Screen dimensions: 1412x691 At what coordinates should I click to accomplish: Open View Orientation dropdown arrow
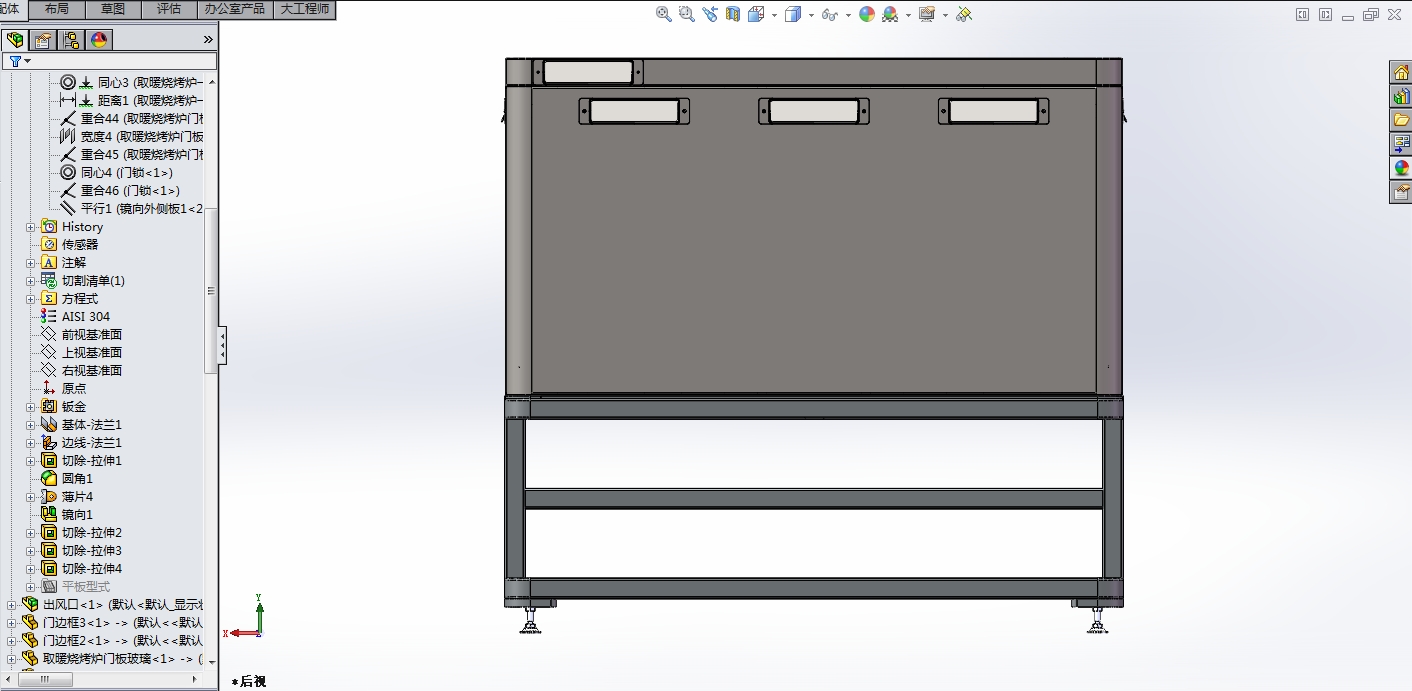(773, 15)
